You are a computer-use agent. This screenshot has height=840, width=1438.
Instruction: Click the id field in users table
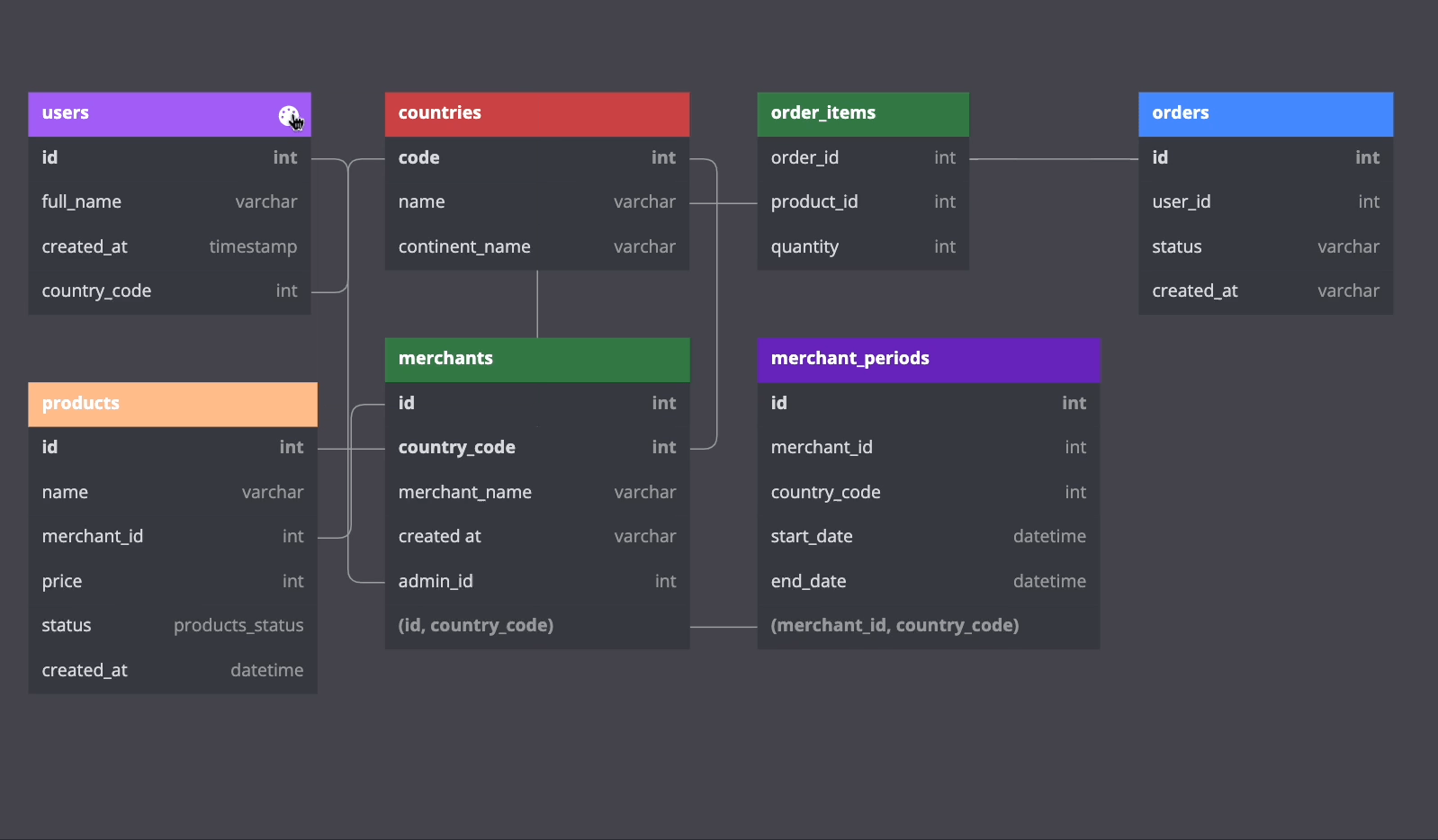click(x=169, y=158)
